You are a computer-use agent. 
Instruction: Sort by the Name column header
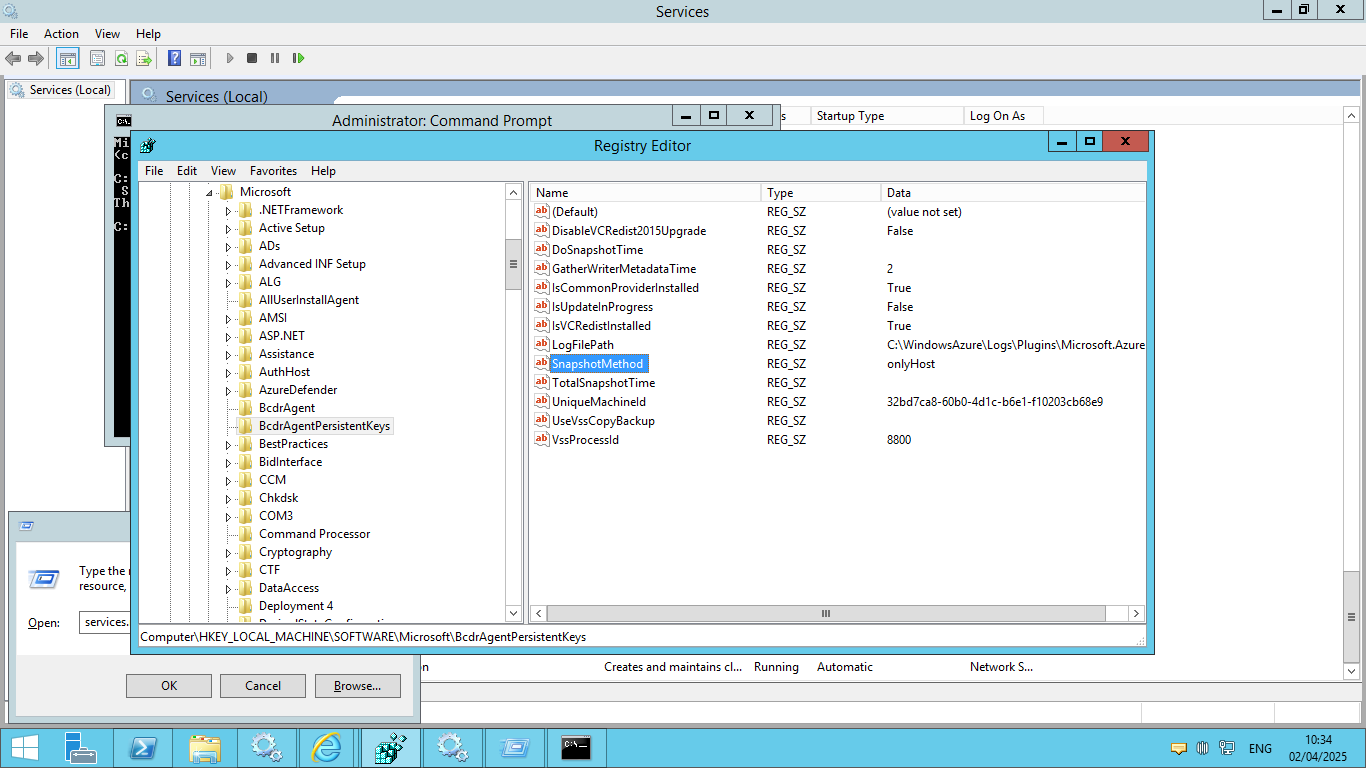[646, 193]
